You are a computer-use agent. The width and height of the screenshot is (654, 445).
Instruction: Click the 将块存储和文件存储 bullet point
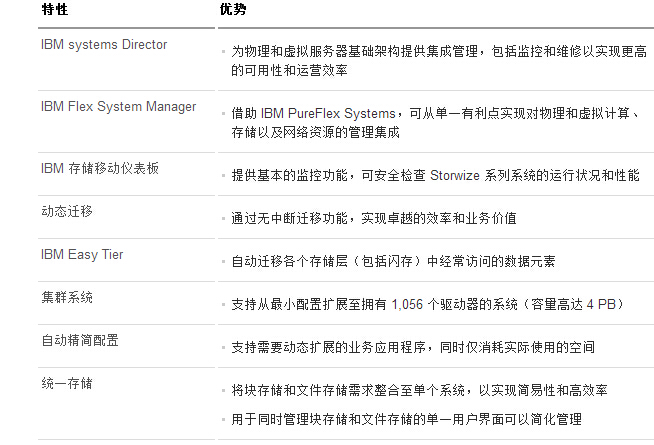(x=419, y=390)
